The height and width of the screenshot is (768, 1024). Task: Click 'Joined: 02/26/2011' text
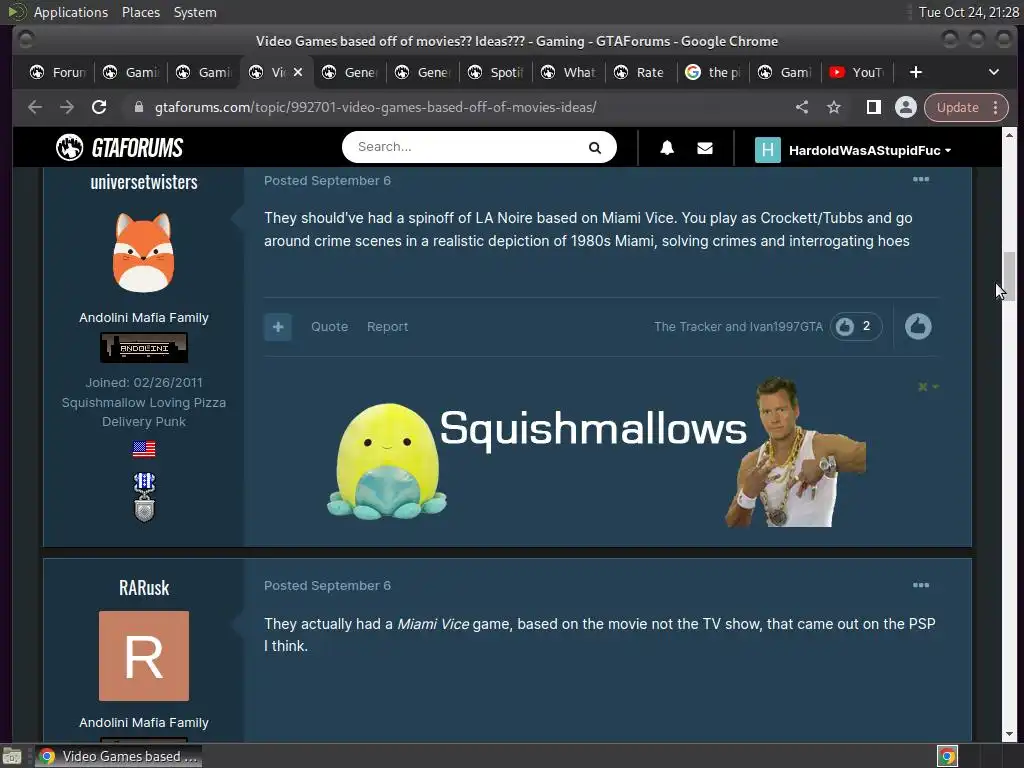(144, 383)
